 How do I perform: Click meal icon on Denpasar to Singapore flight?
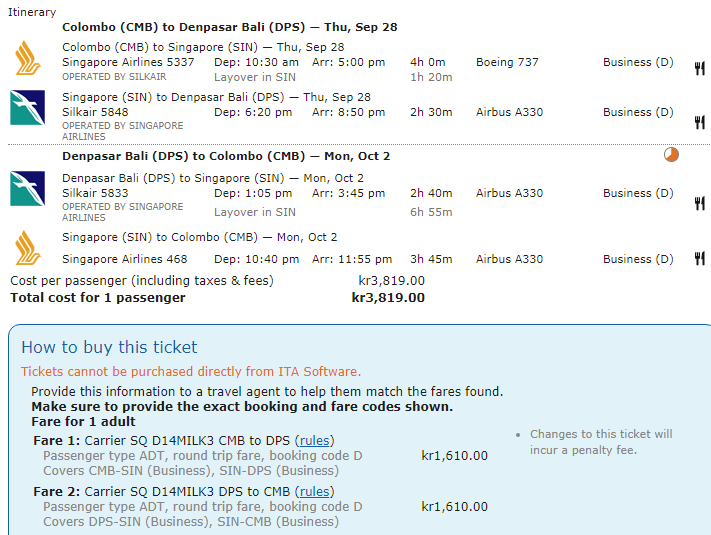pos(699,203)
